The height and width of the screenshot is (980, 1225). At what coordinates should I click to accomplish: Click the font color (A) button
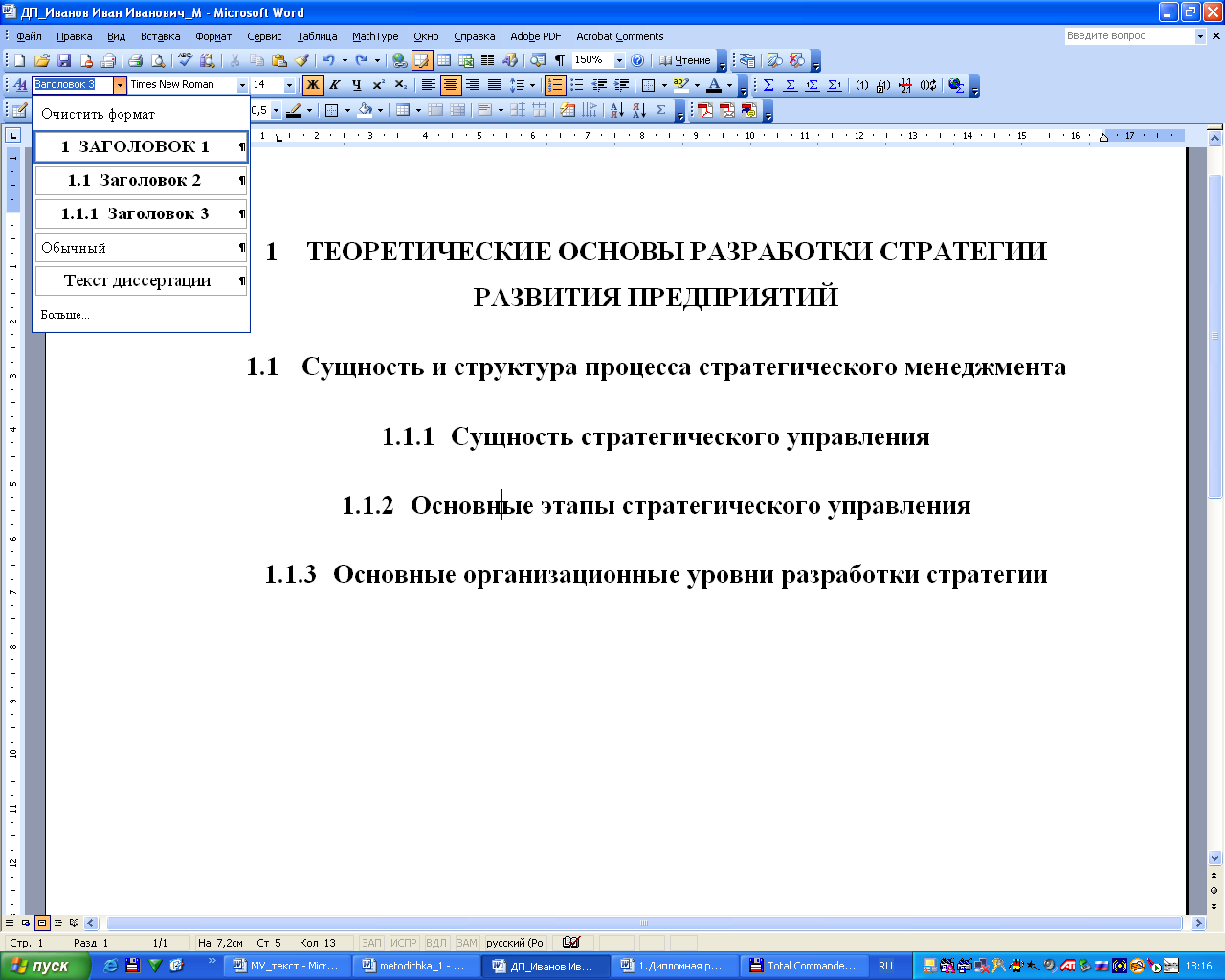point(714,85)
